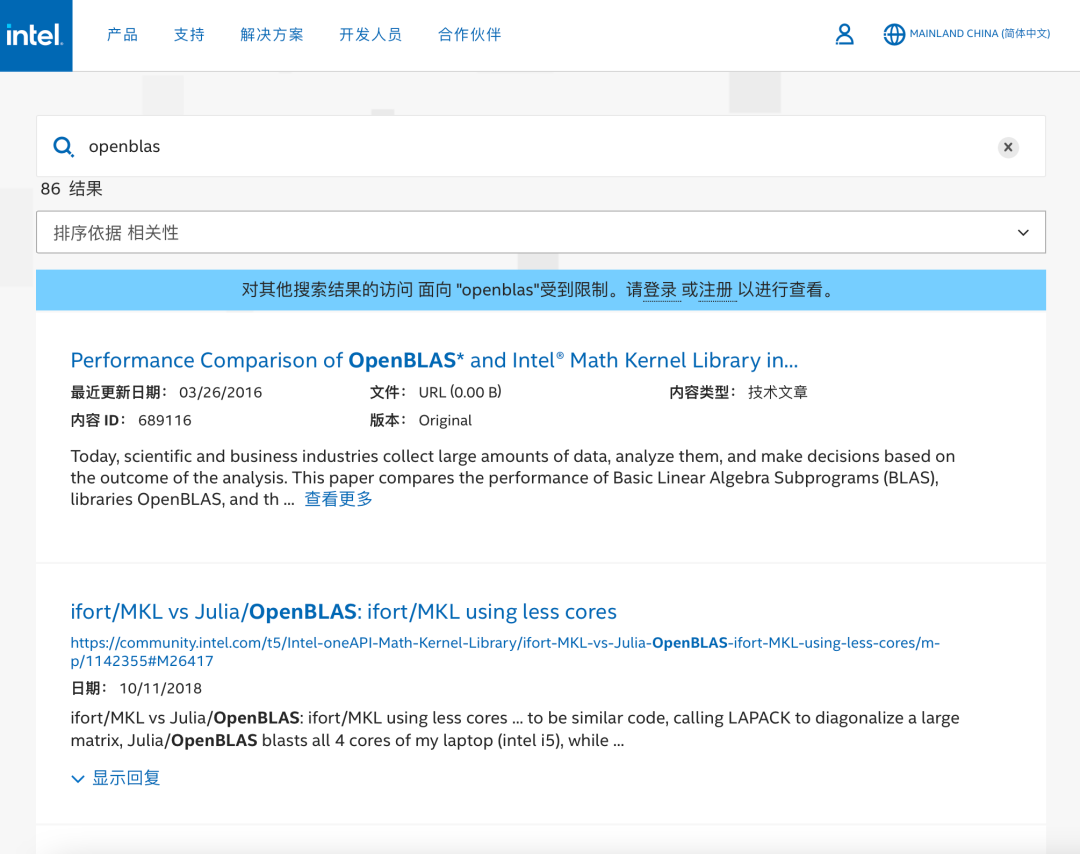Click 注册 in the restriction banner

pyautogui.click(x=715, y=290)
